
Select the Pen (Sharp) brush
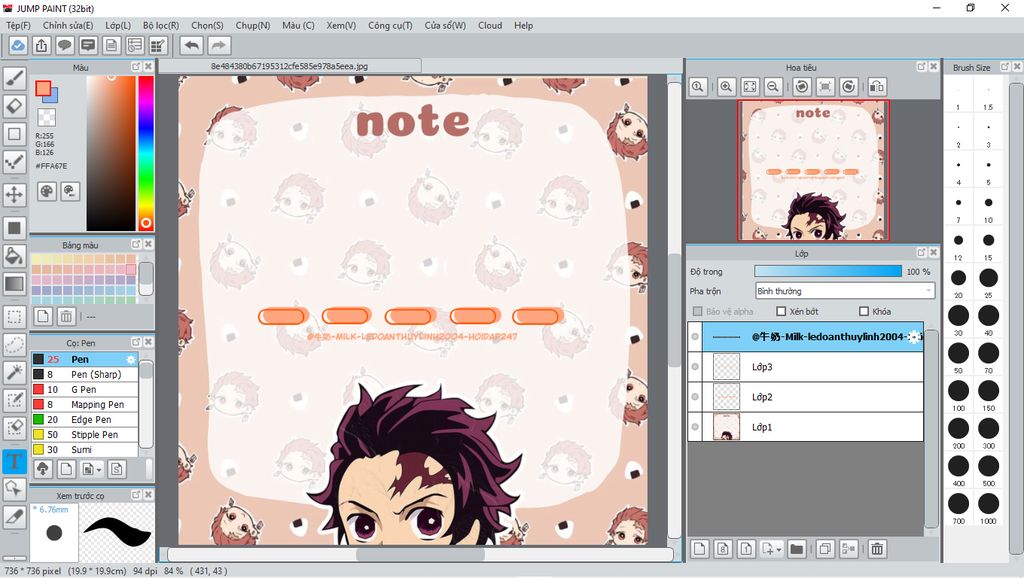pos(85,374)
